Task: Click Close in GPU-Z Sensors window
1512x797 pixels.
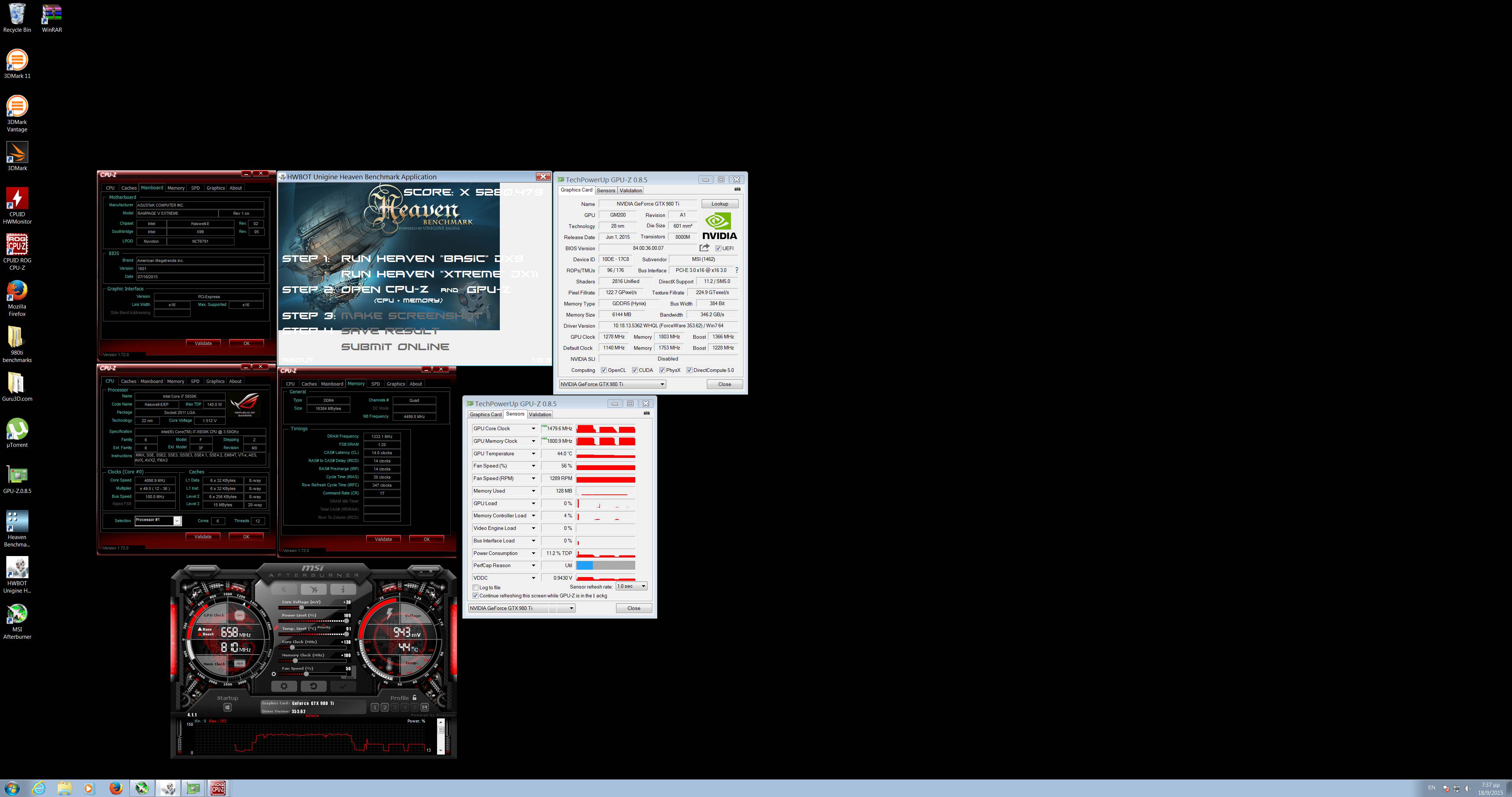Action: coord(634,608)
